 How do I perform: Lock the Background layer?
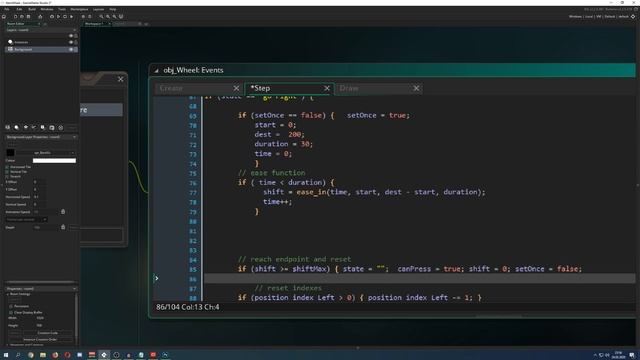(x=76, y=49)
